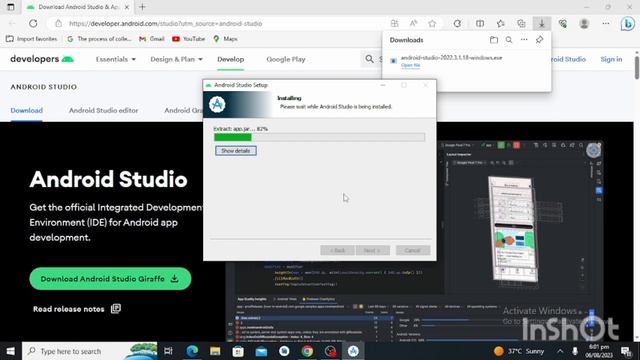Open Task View on taskbar
The width and height of the screenshot is (640, 360).
[x=168, y=351]
